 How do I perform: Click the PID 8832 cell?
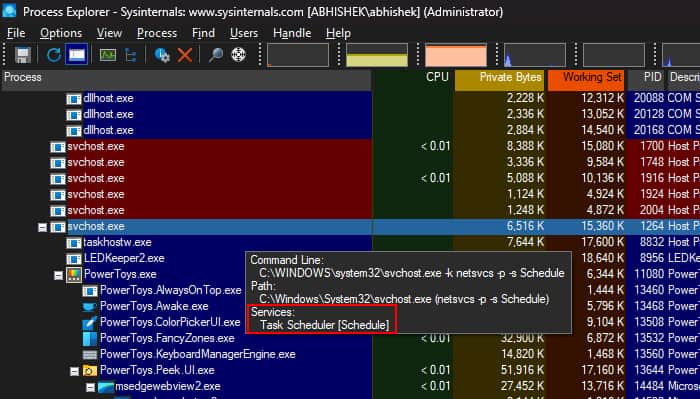pyautogui.click(x=652, y=243)
